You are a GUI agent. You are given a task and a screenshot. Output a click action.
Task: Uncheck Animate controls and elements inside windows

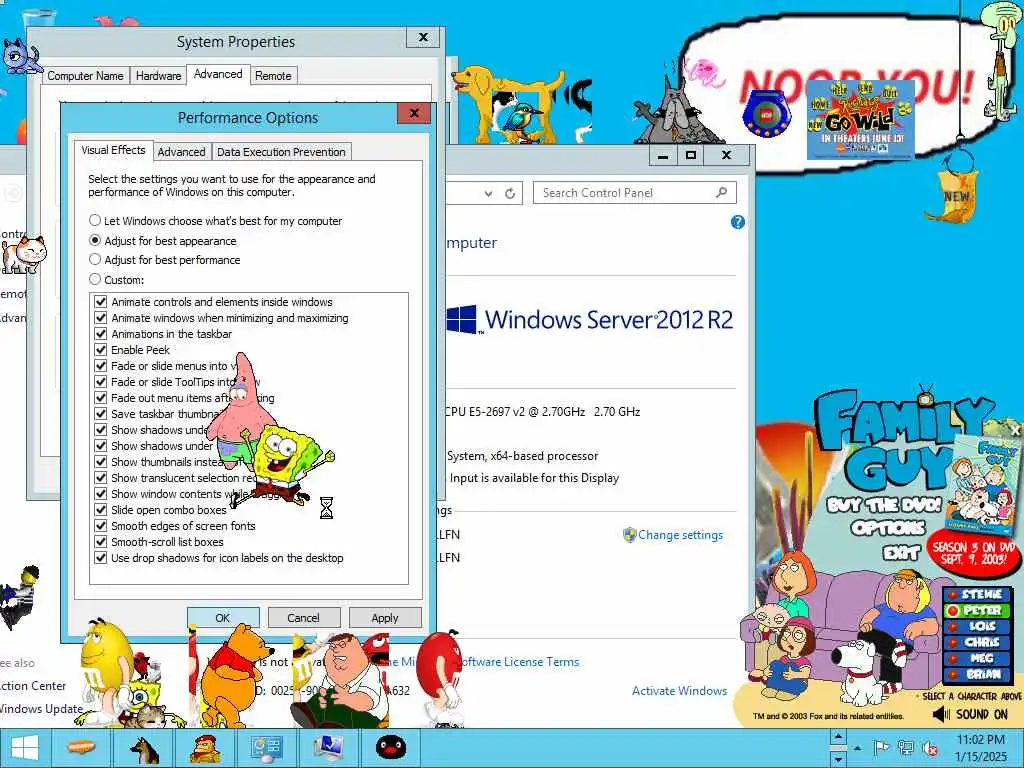click(101, 302)
